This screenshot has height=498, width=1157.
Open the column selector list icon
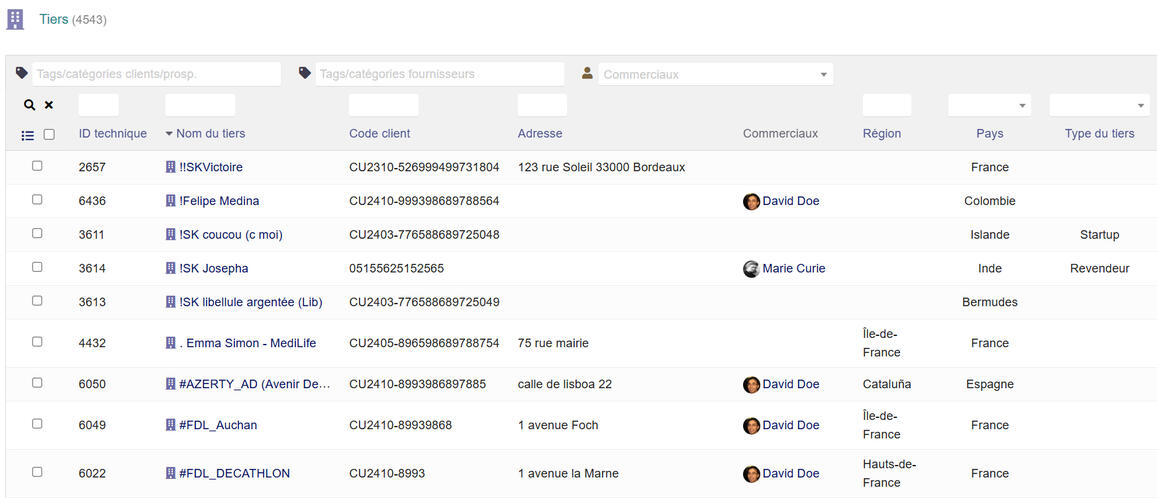(x=28, y=135)
